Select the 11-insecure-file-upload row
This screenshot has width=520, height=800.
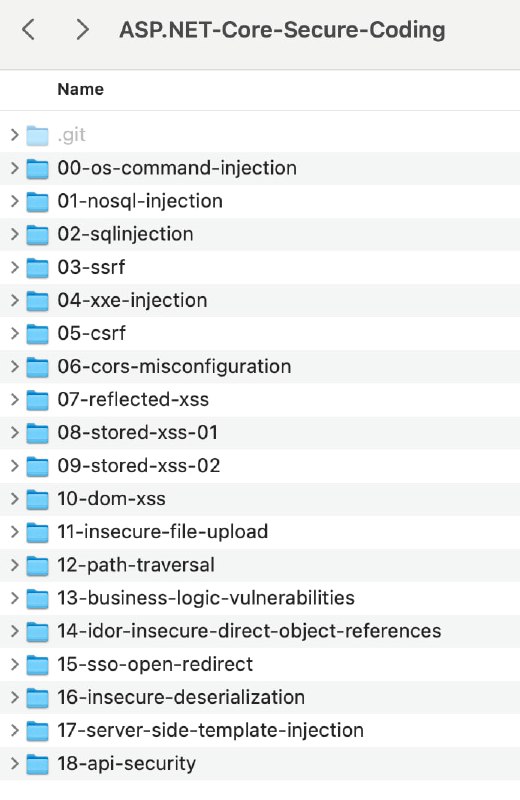(x=260, y=532)
